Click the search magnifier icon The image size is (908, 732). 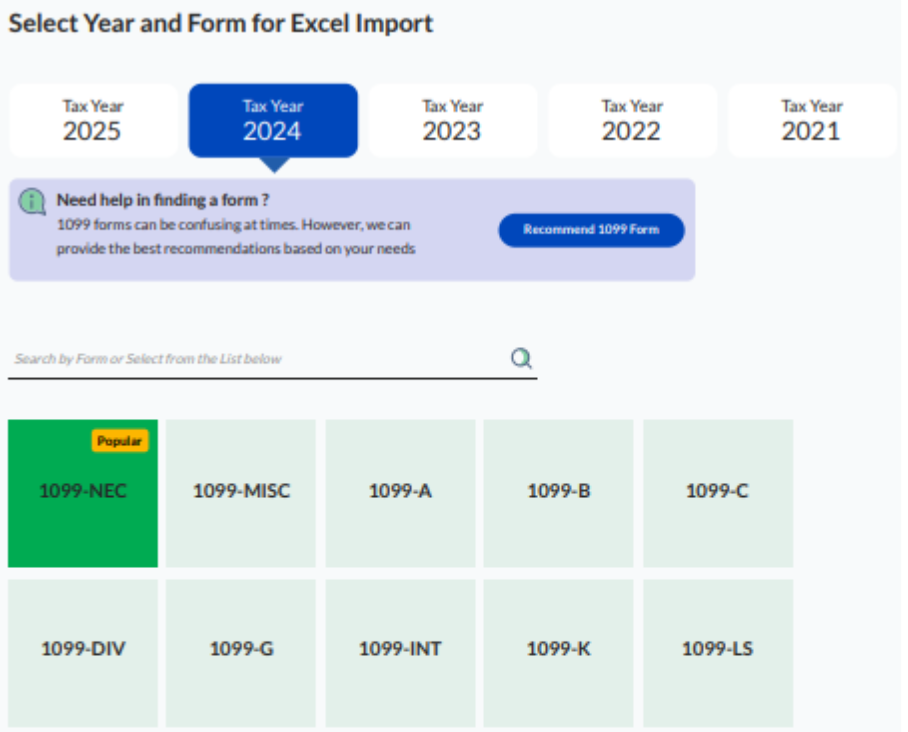521,359
